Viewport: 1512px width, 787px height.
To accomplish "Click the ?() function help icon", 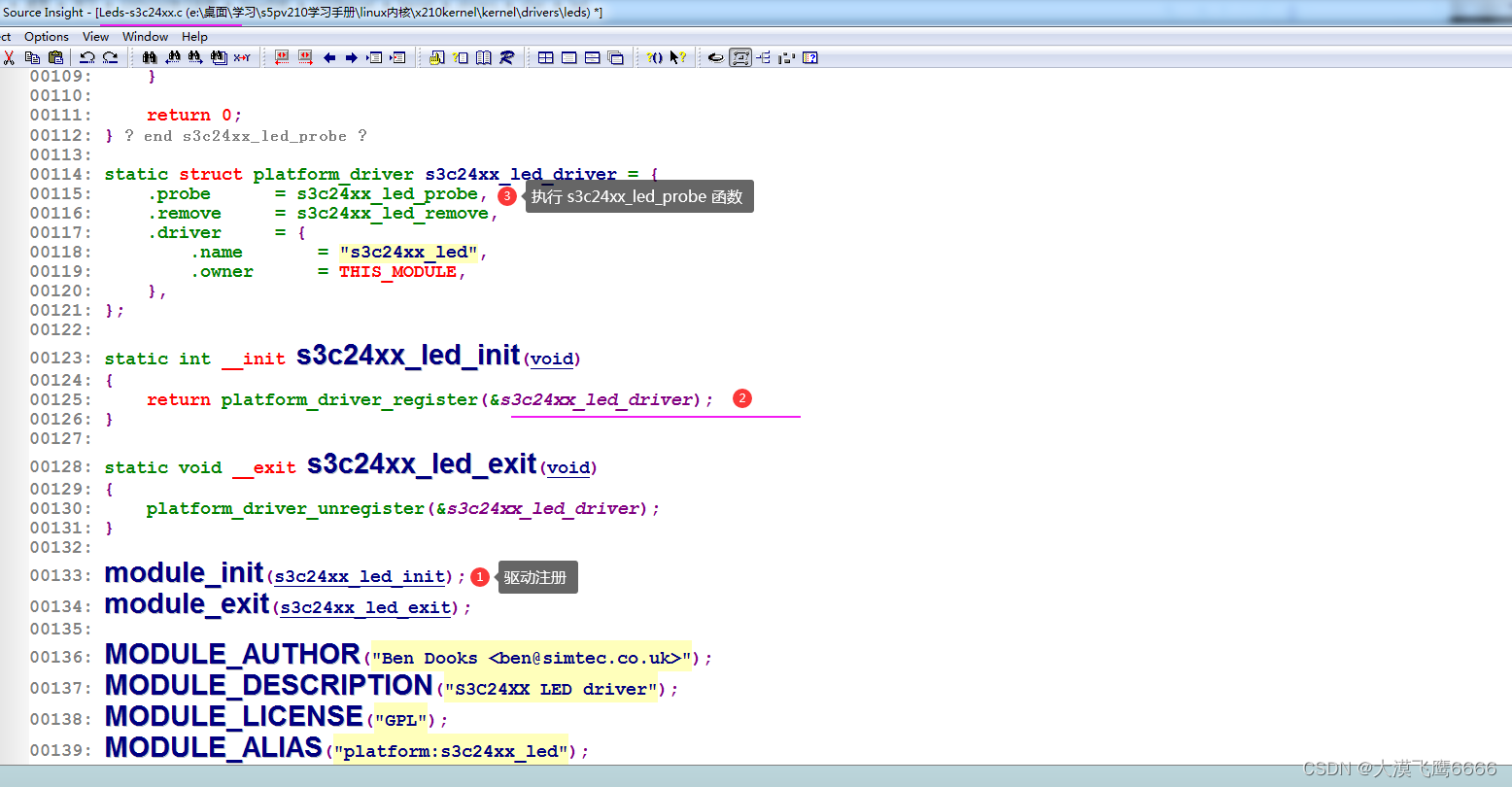I will coord(655,57).
